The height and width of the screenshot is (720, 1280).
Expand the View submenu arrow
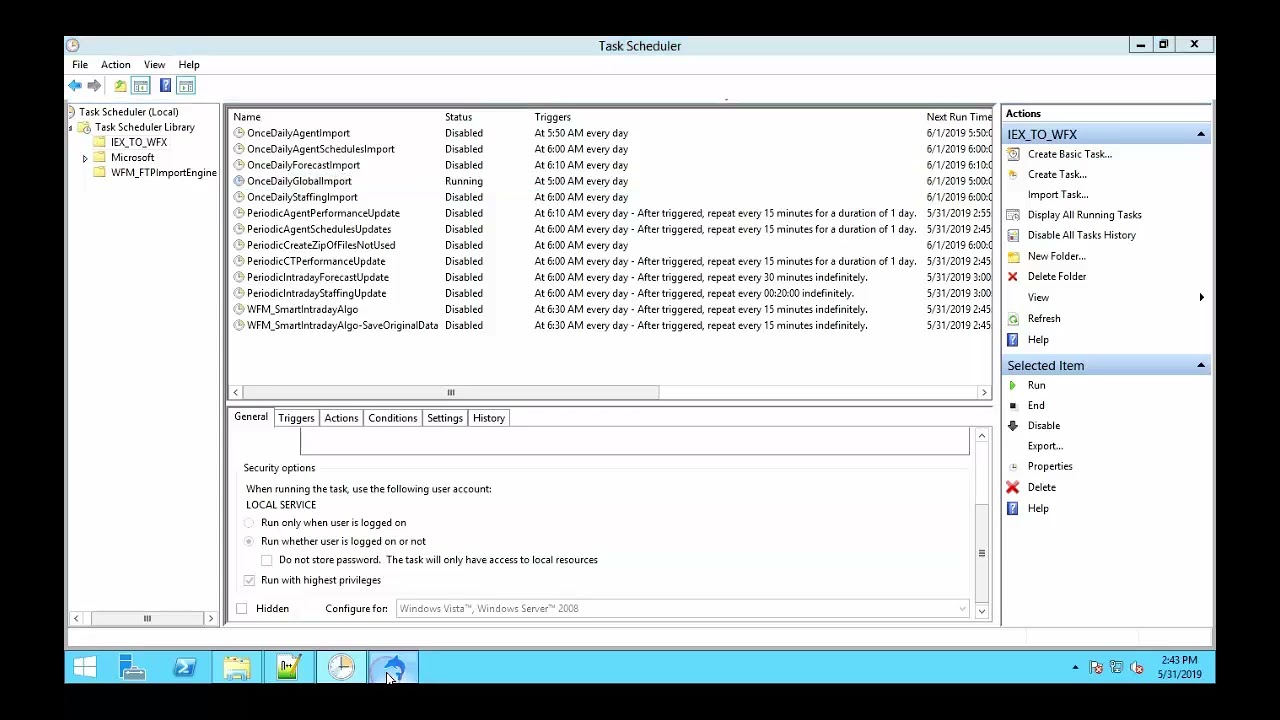1201,297
